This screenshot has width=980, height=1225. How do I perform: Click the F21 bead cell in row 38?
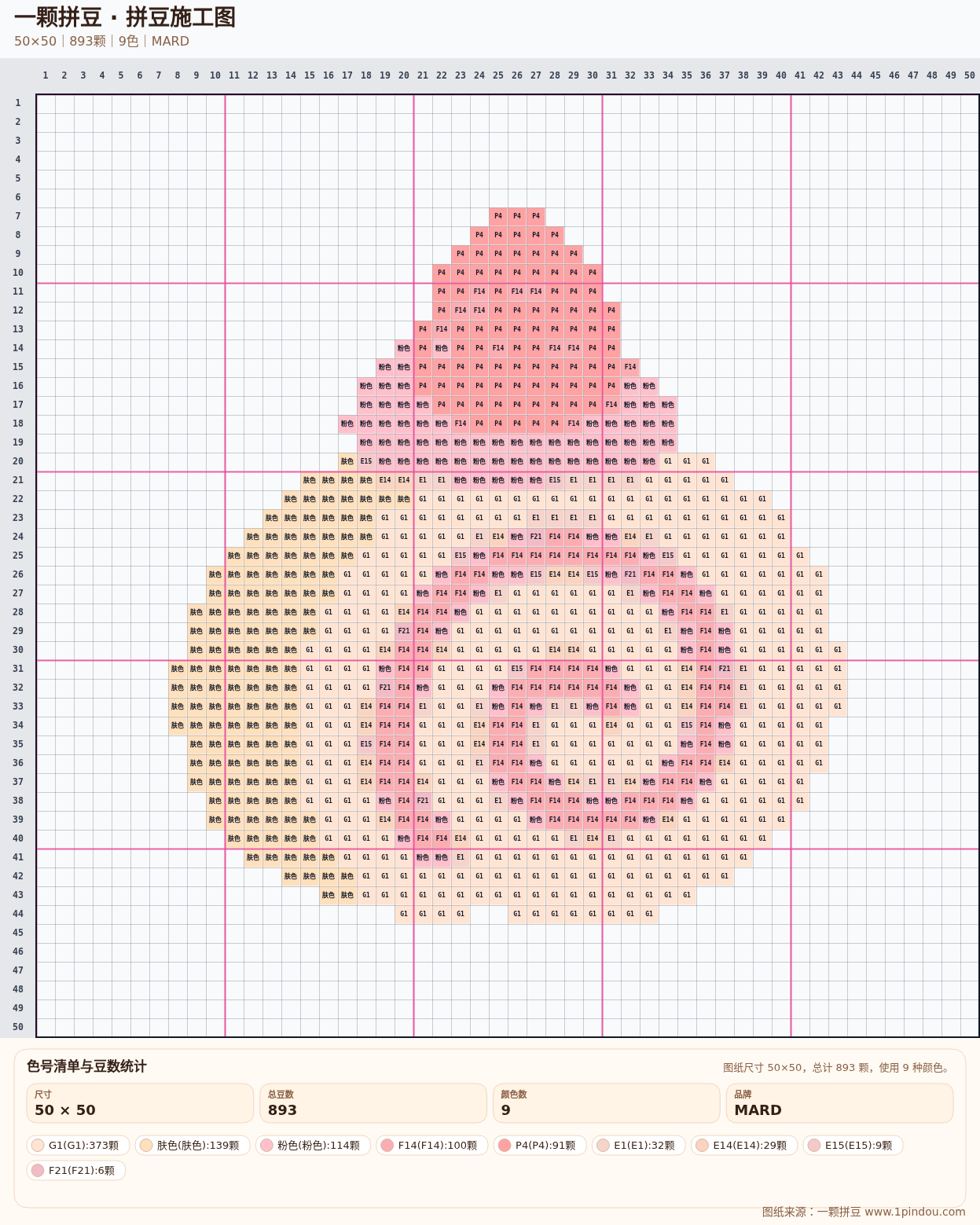coord(423,801)
